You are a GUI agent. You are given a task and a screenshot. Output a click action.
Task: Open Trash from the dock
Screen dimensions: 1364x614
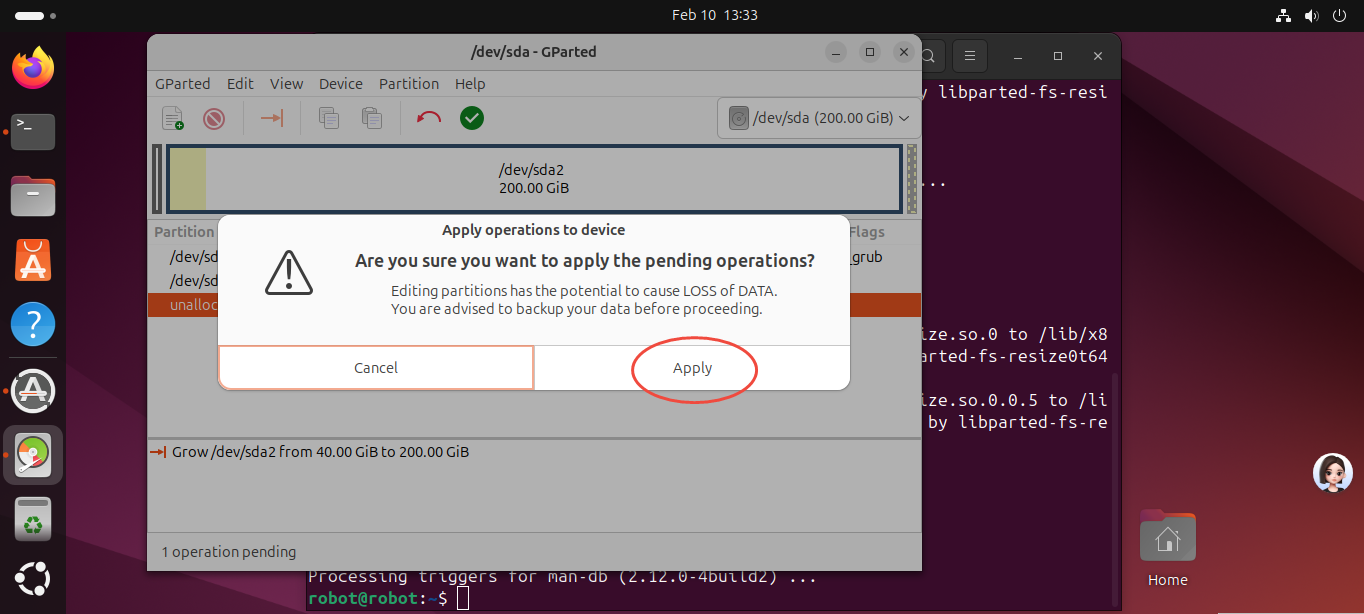tap(33, 519)
